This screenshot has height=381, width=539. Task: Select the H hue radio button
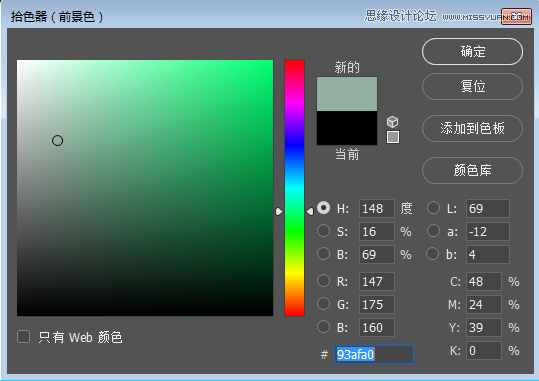(x=323, y=208)
